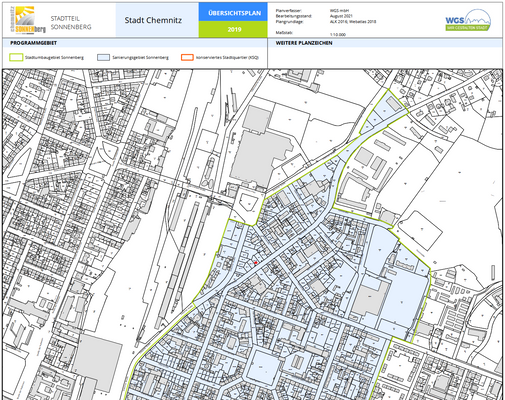
Task: Click the Stadtumbaugebiet Sonnenberg legend label
Action: [54, 58]
